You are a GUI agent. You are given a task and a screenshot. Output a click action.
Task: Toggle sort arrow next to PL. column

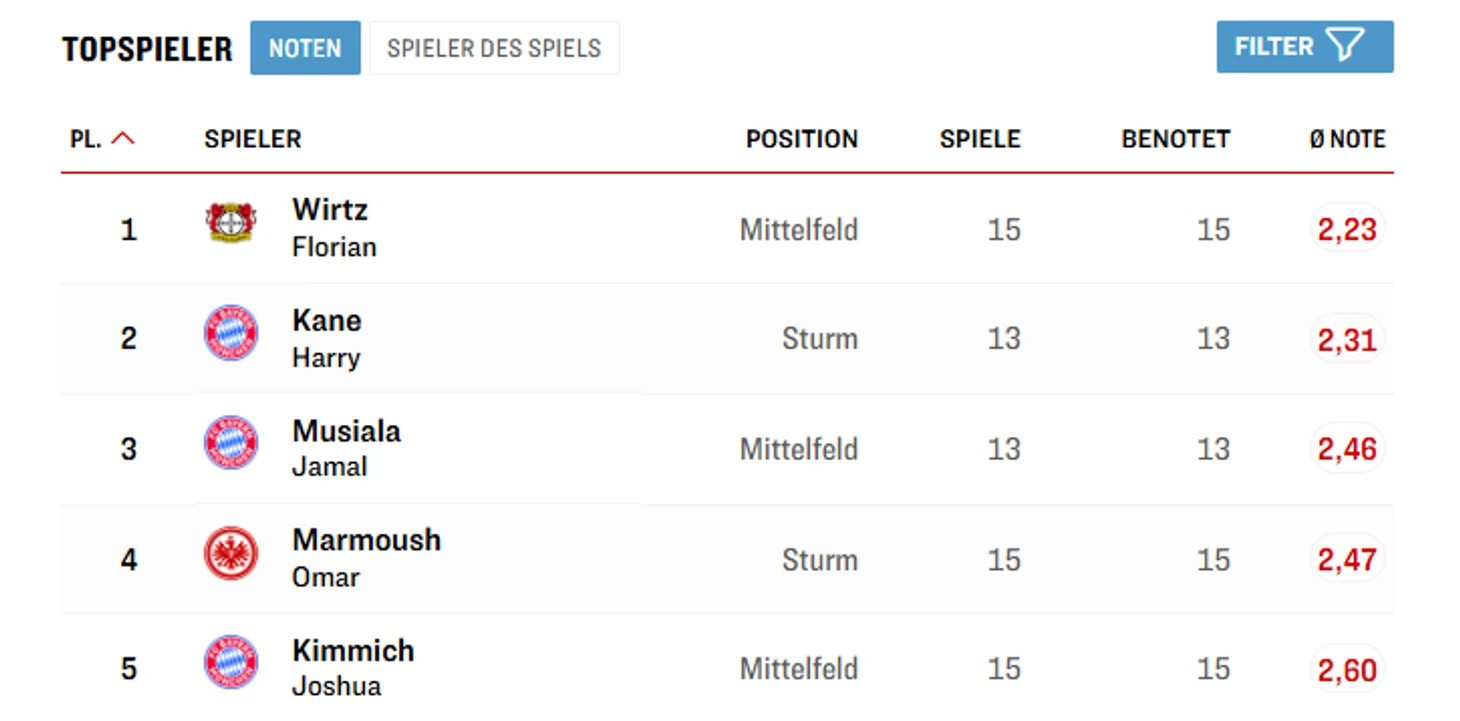tap(122, 139)
